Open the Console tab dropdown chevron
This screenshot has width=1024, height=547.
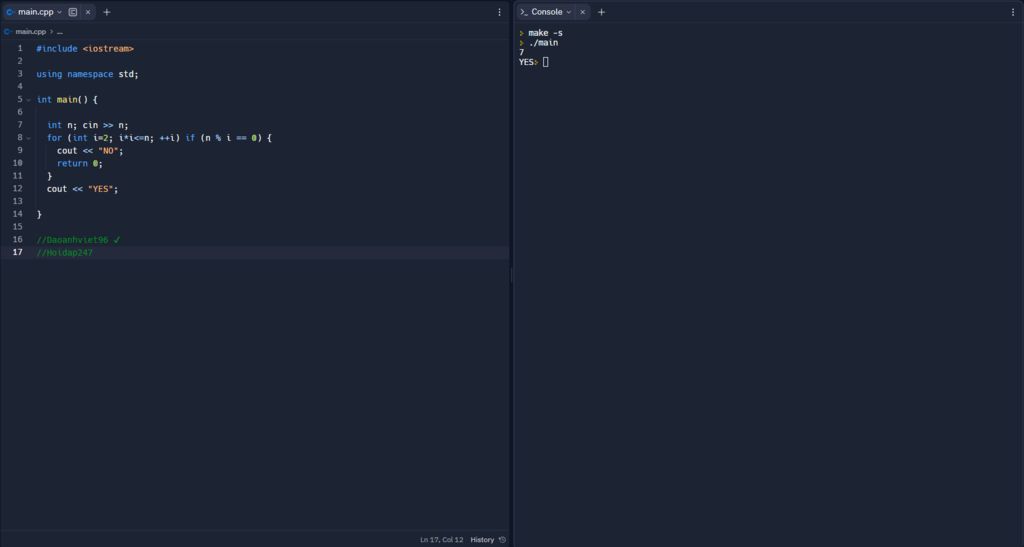(569, 12)
